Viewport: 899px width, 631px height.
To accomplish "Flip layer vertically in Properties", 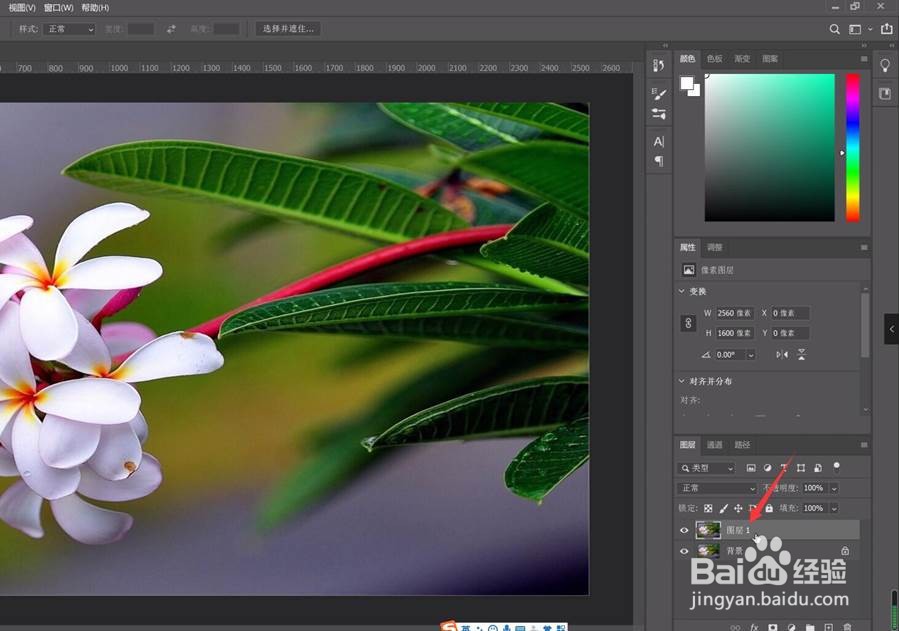I will pos(802,355).
